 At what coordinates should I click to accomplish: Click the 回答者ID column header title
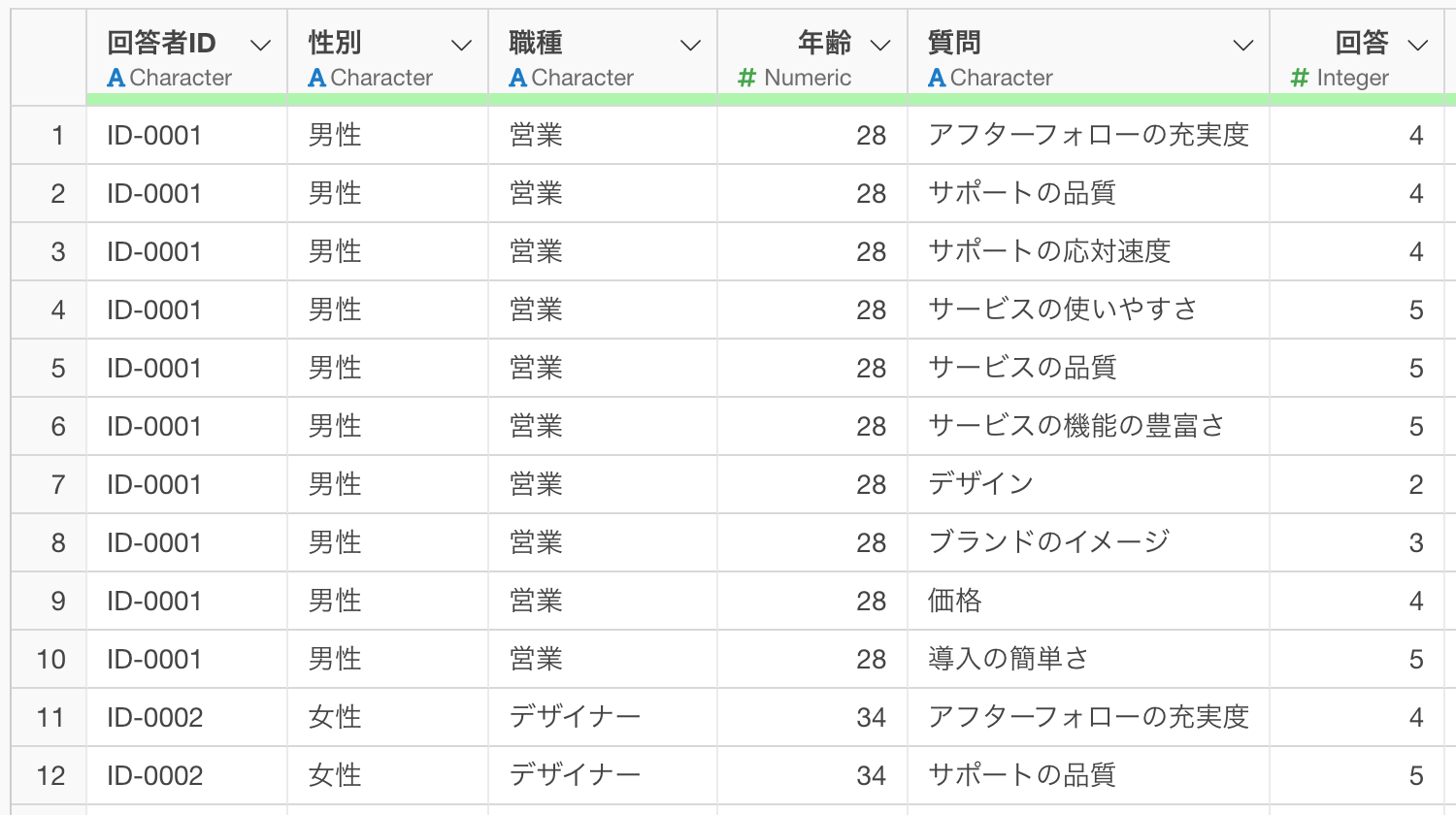click(x=161, y=43)
